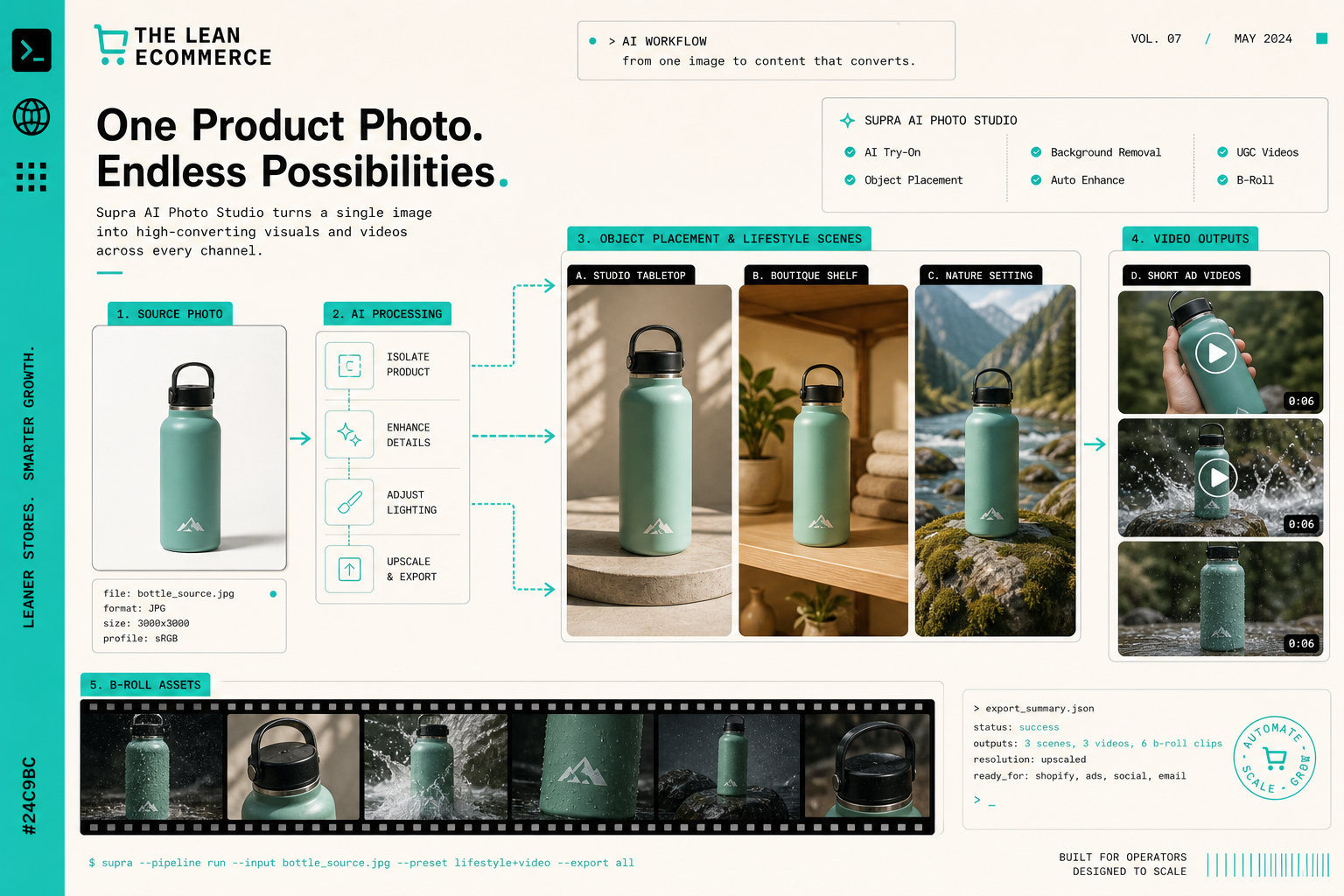Click the 'export_summary.json' filename
Image resolution: width=1344 pixels, height=896 pixels.
coord(1039,709)
